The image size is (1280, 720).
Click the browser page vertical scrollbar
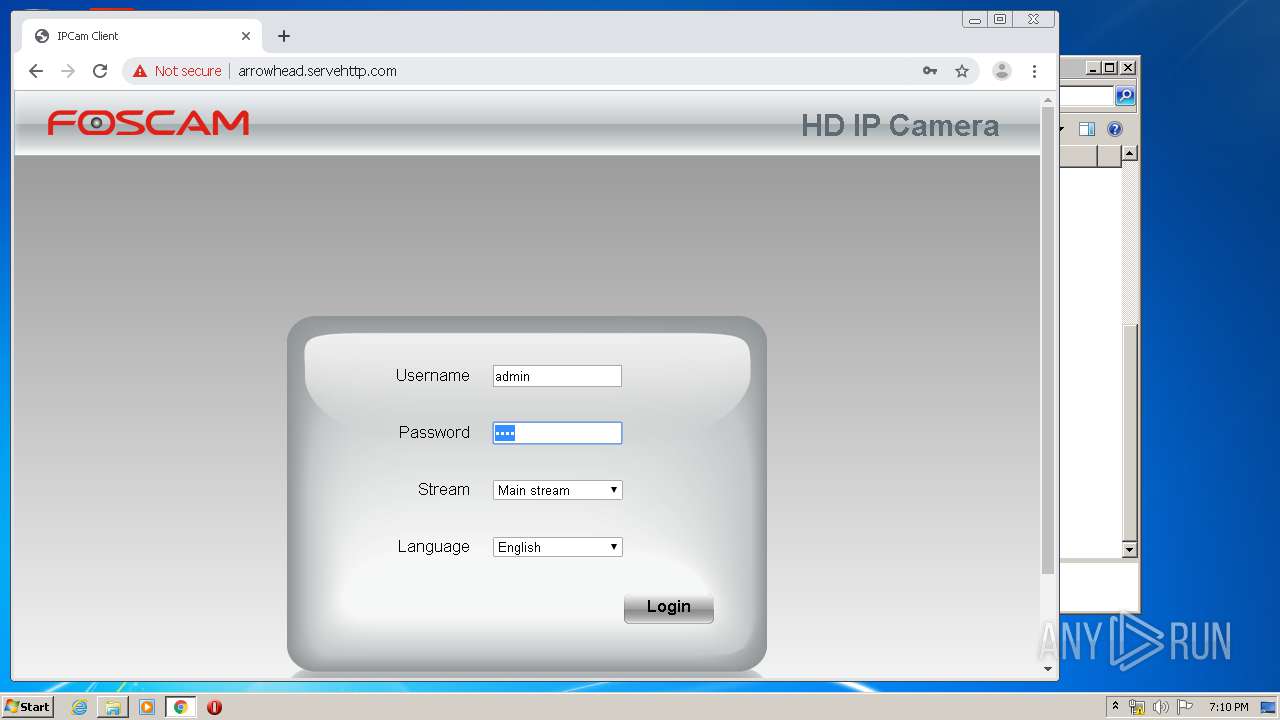[1048, 340]
